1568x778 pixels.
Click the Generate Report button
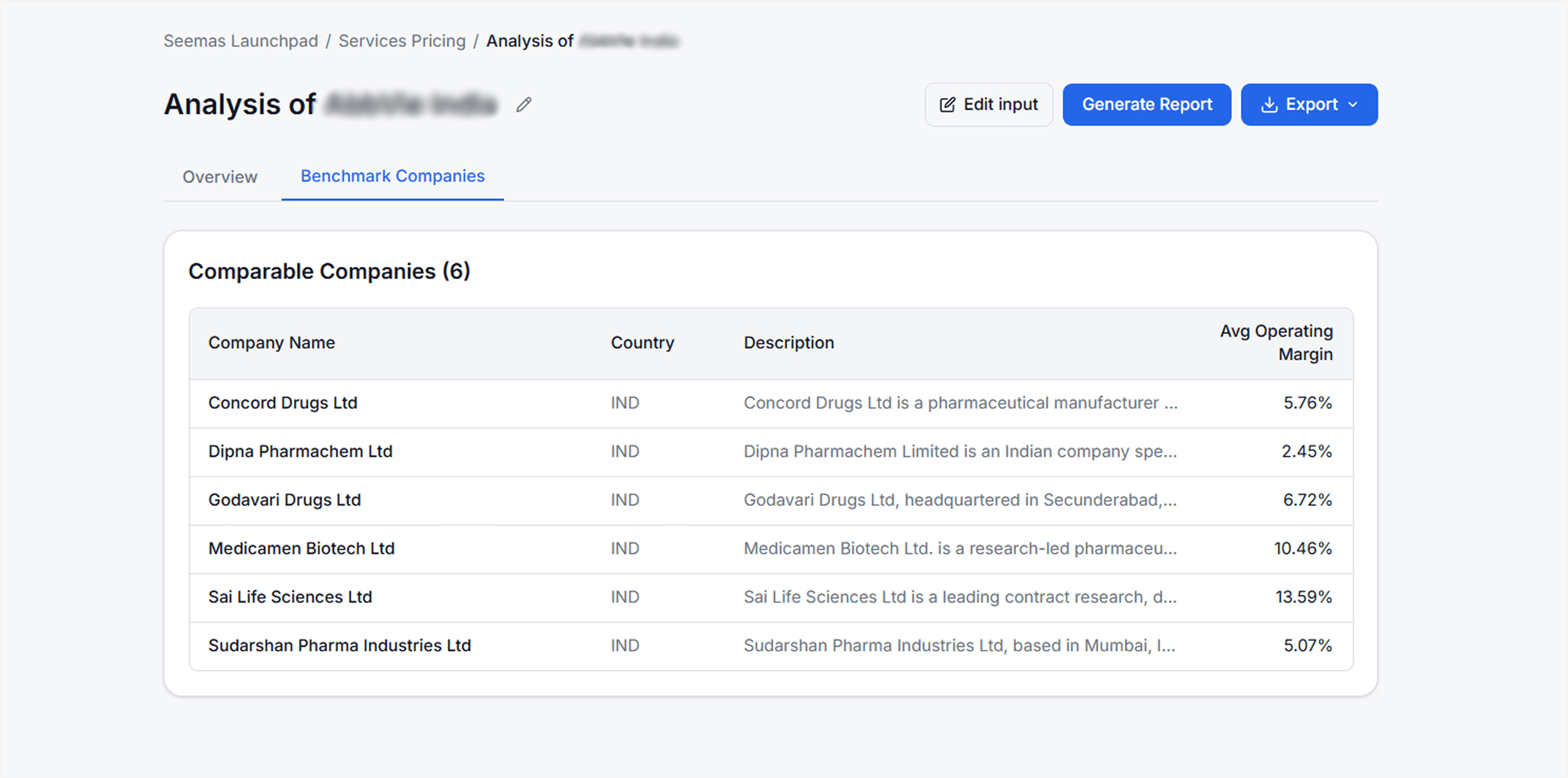click(x=1147, y=105)
